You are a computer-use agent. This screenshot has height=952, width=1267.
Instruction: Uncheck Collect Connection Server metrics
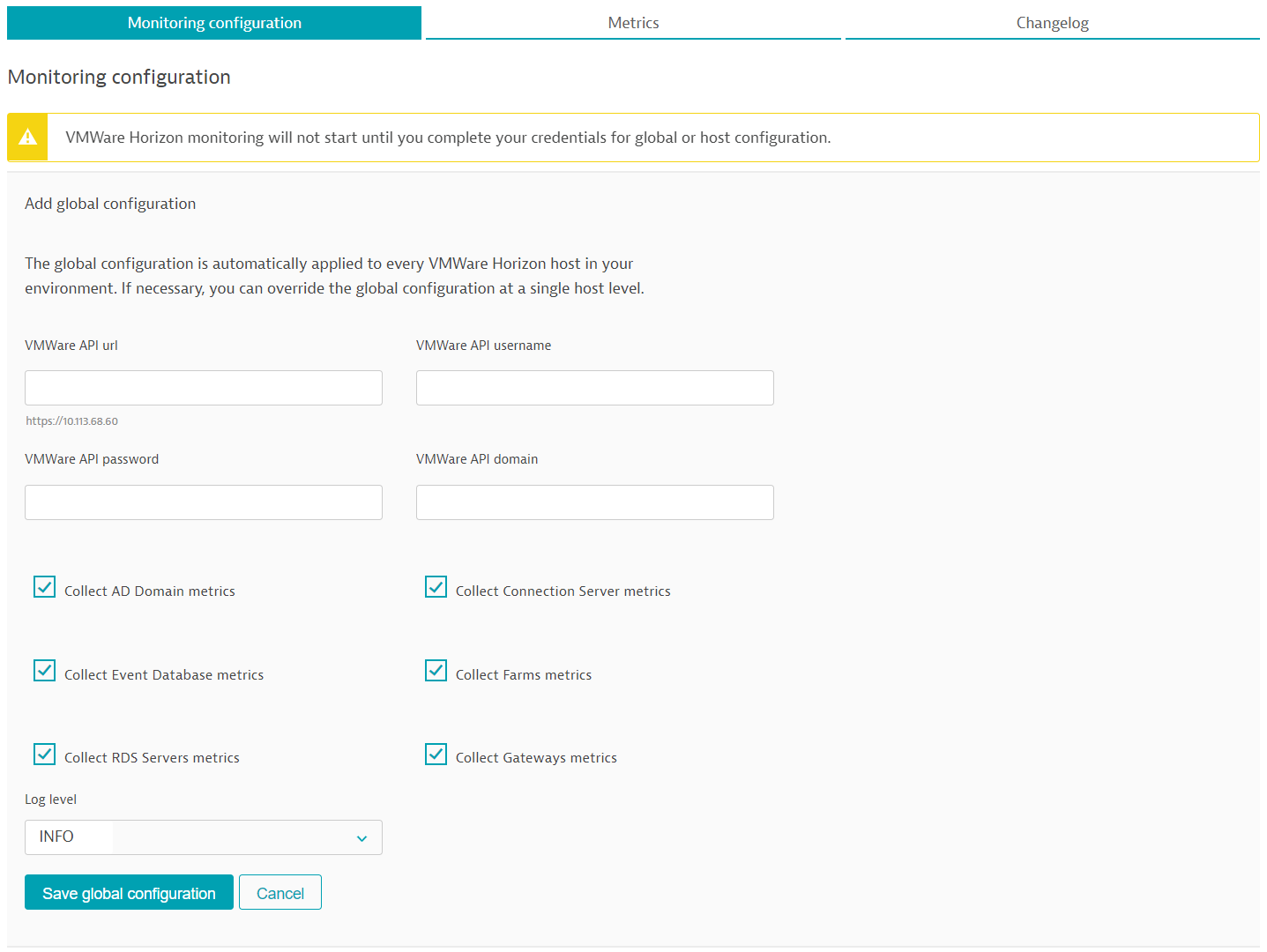pos(436,587)
